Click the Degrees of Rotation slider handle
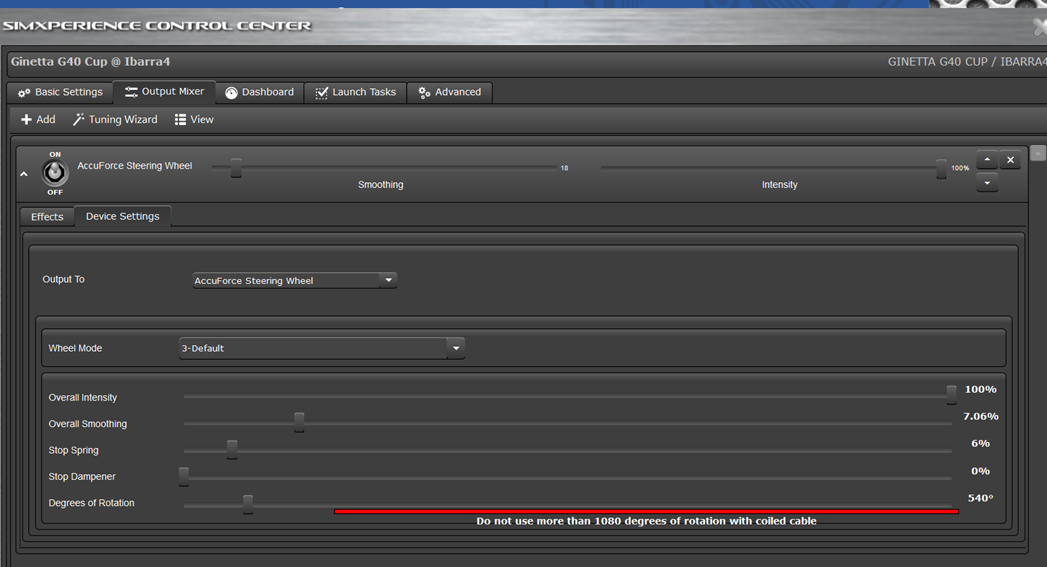Viewport: 1047px width, 567px height. (x=248, y=504)
